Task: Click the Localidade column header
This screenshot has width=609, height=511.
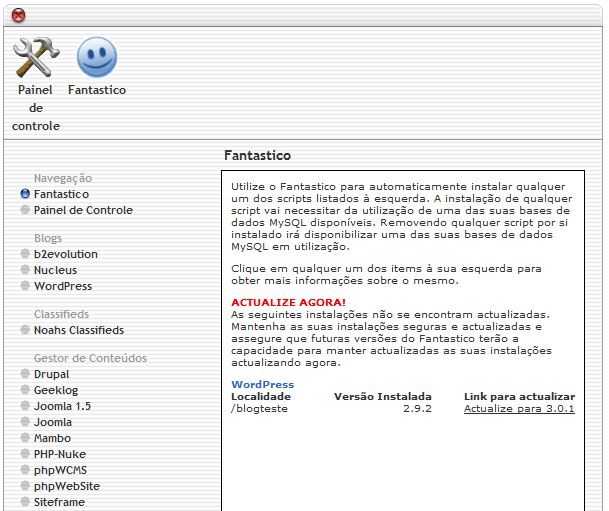Action: 261,396
